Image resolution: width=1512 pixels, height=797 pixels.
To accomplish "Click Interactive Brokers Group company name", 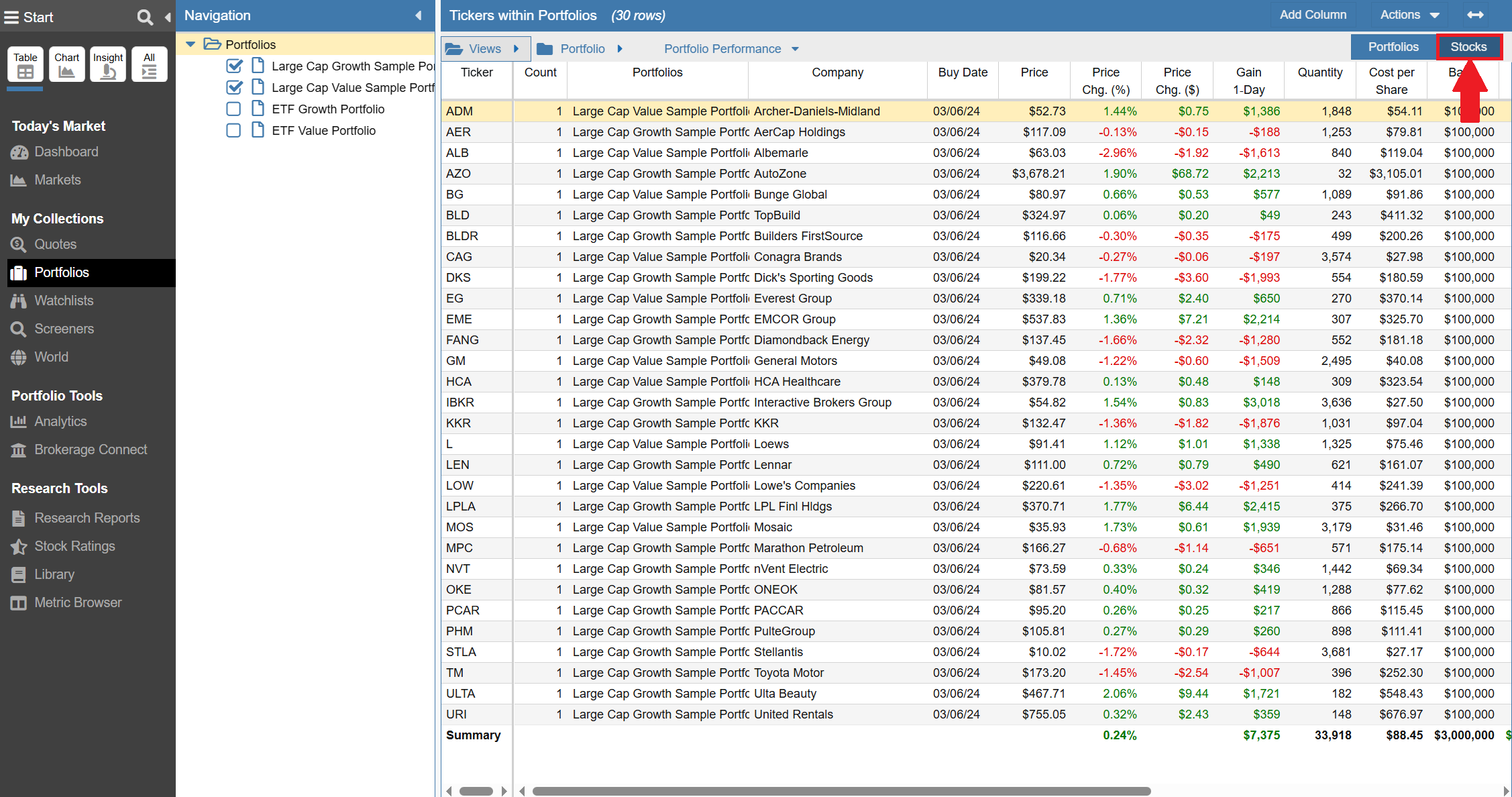I will pos(822,402).
